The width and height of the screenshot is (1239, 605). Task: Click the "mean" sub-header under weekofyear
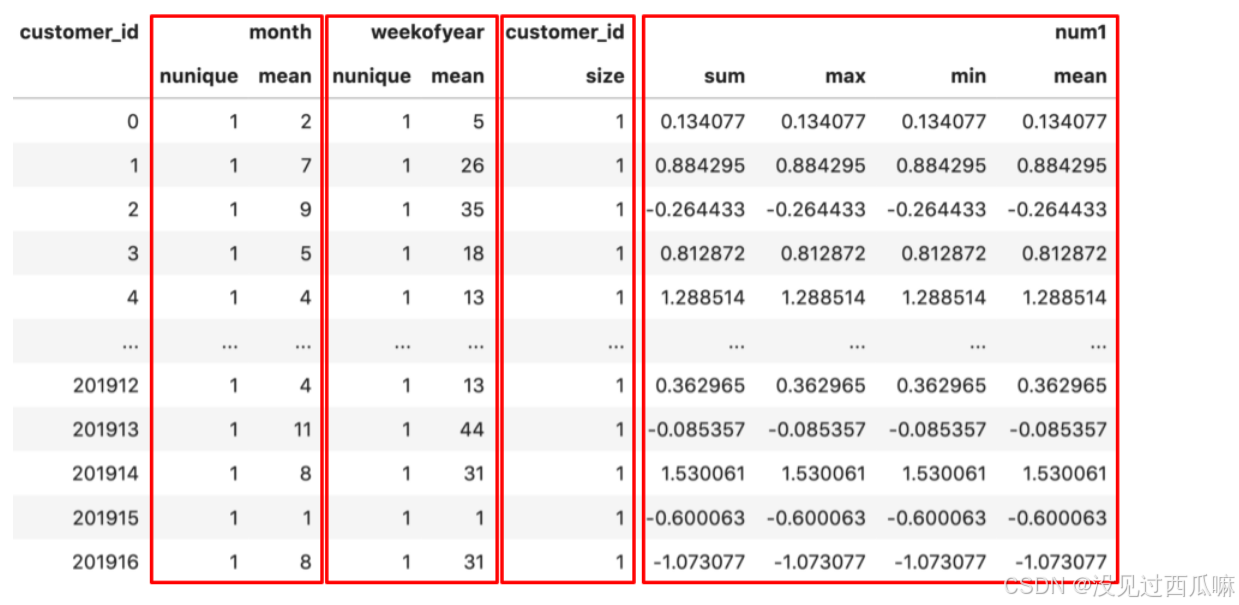(x=457, y=76)
